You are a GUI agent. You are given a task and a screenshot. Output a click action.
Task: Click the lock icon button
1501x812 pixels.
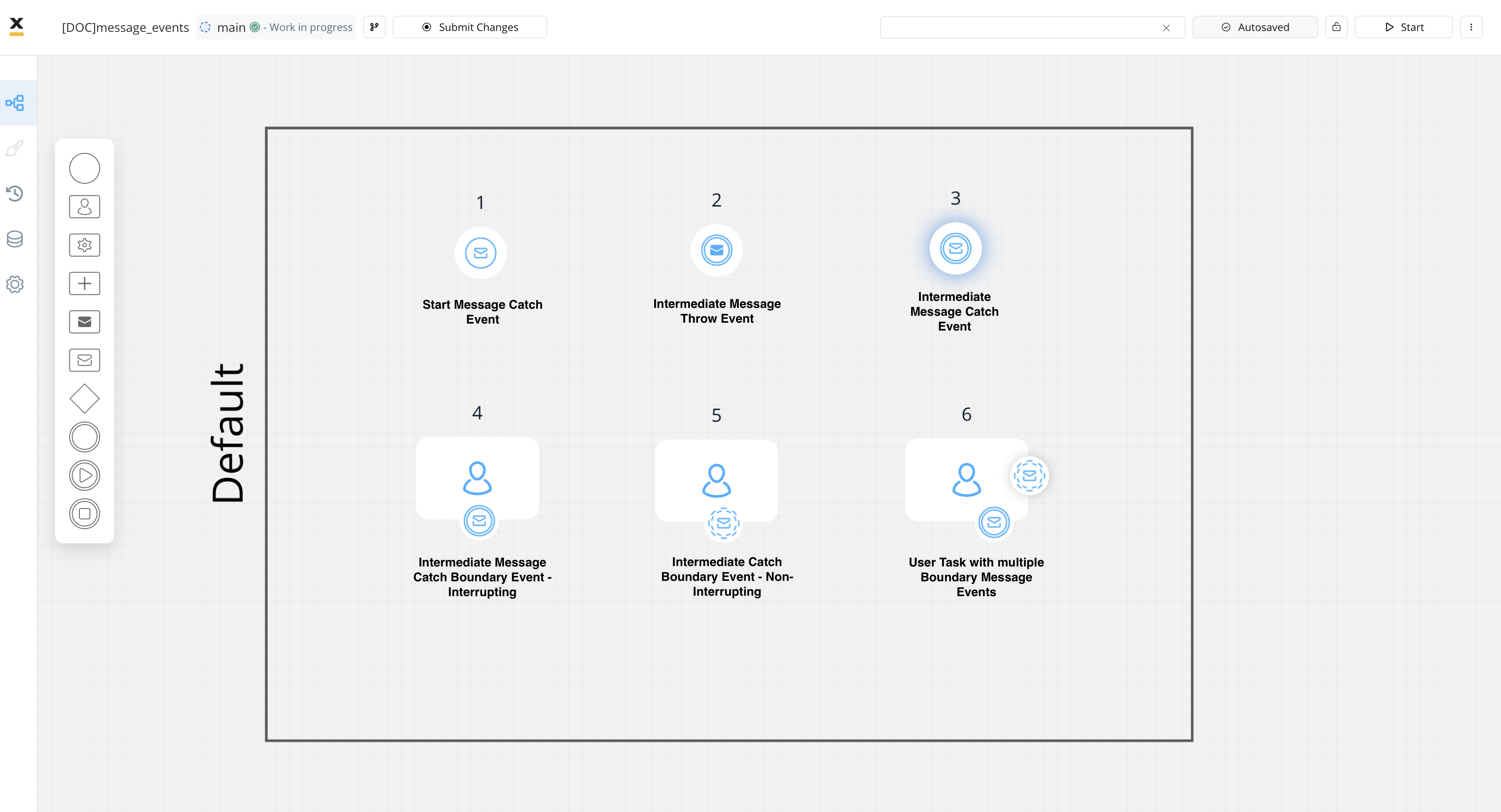[1336, 27]
